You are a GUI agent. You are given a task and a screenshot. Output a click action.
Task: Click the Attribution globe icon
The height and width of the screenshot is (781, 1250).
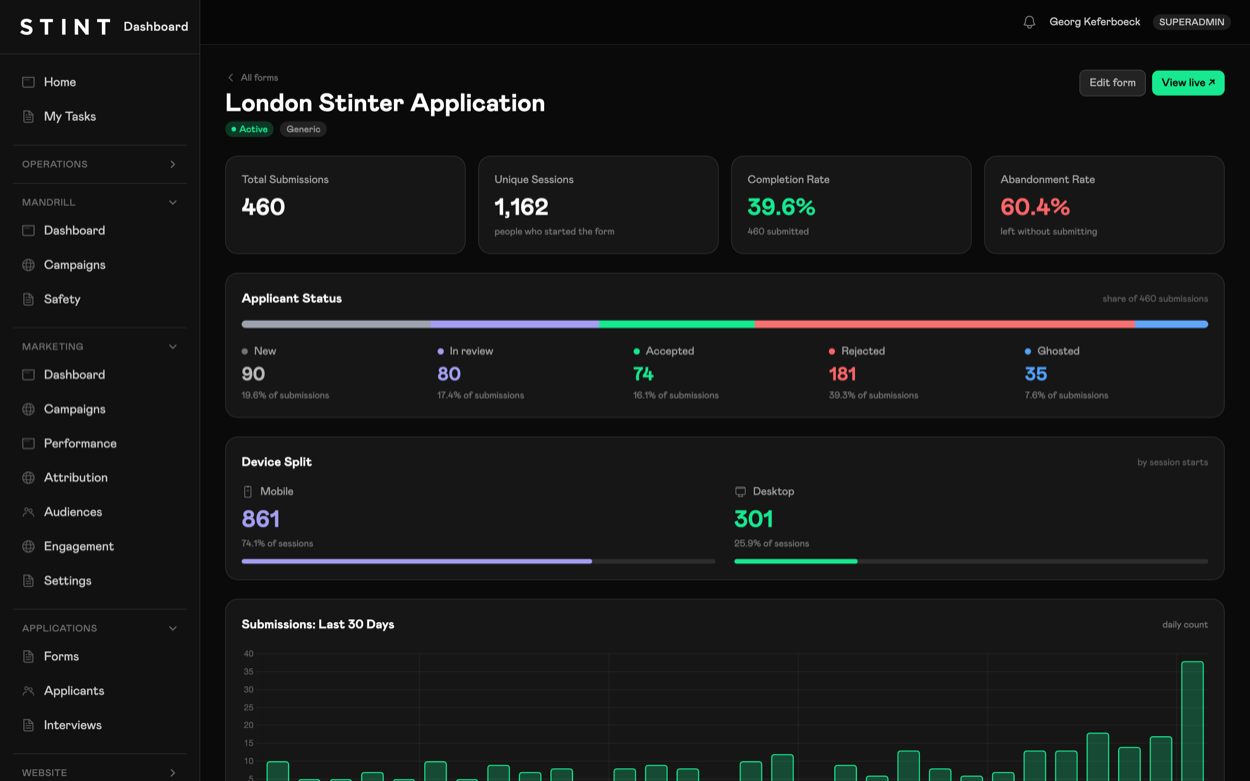(x=28, y=478)
